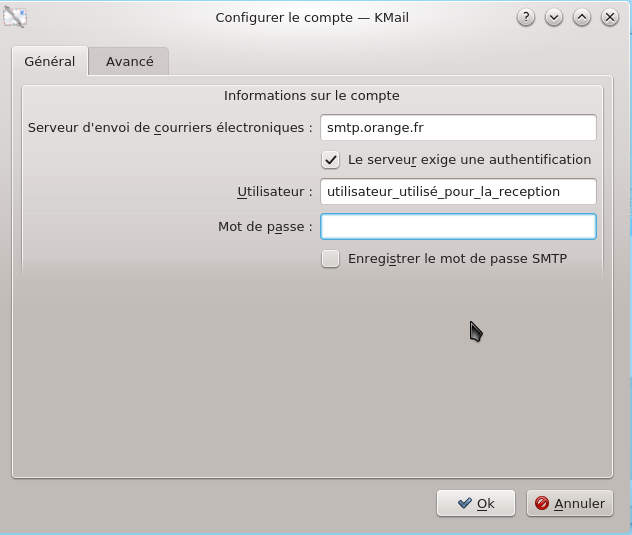This screenshot has width=632, height=535.
Task: Enable Enregistrer le mot de passe SMTP checkbox
Action: pyautogui.click(x=330, y=258)
